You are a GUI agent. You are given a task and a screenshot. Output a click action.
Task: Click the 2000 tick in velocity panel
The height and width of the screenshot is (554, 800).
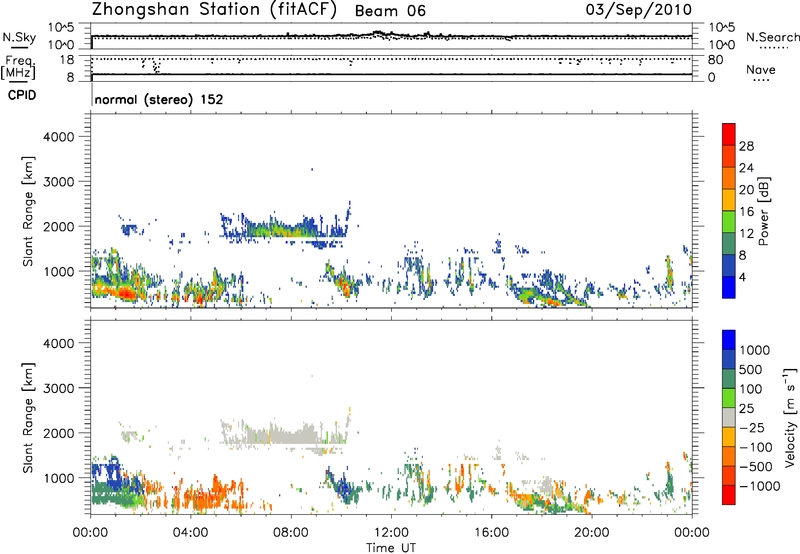point(58,433)
